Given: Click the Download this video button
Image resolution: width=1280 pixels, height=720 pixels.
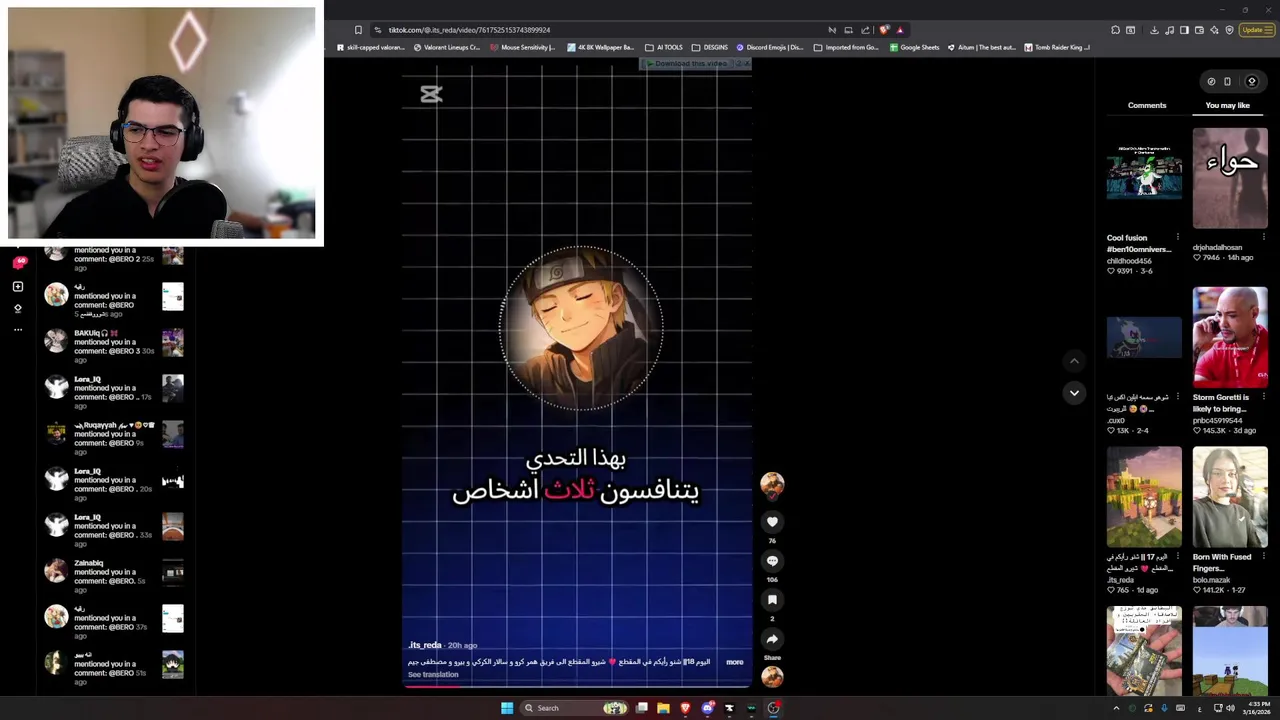Looking at the screenshot, I should pyautogui.click(x=690, y=64).
